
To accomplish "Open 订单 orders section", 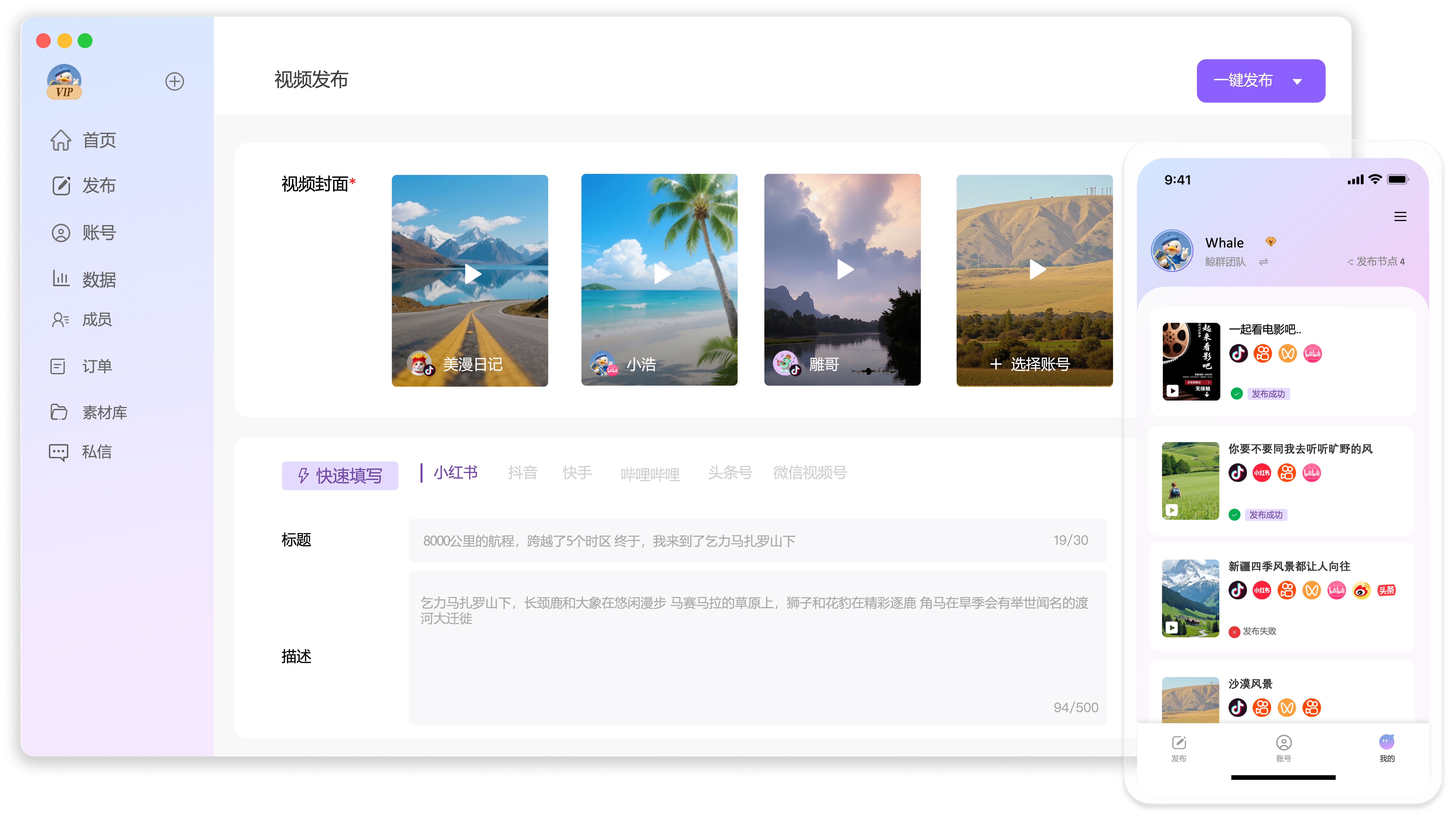I will 81,366.
